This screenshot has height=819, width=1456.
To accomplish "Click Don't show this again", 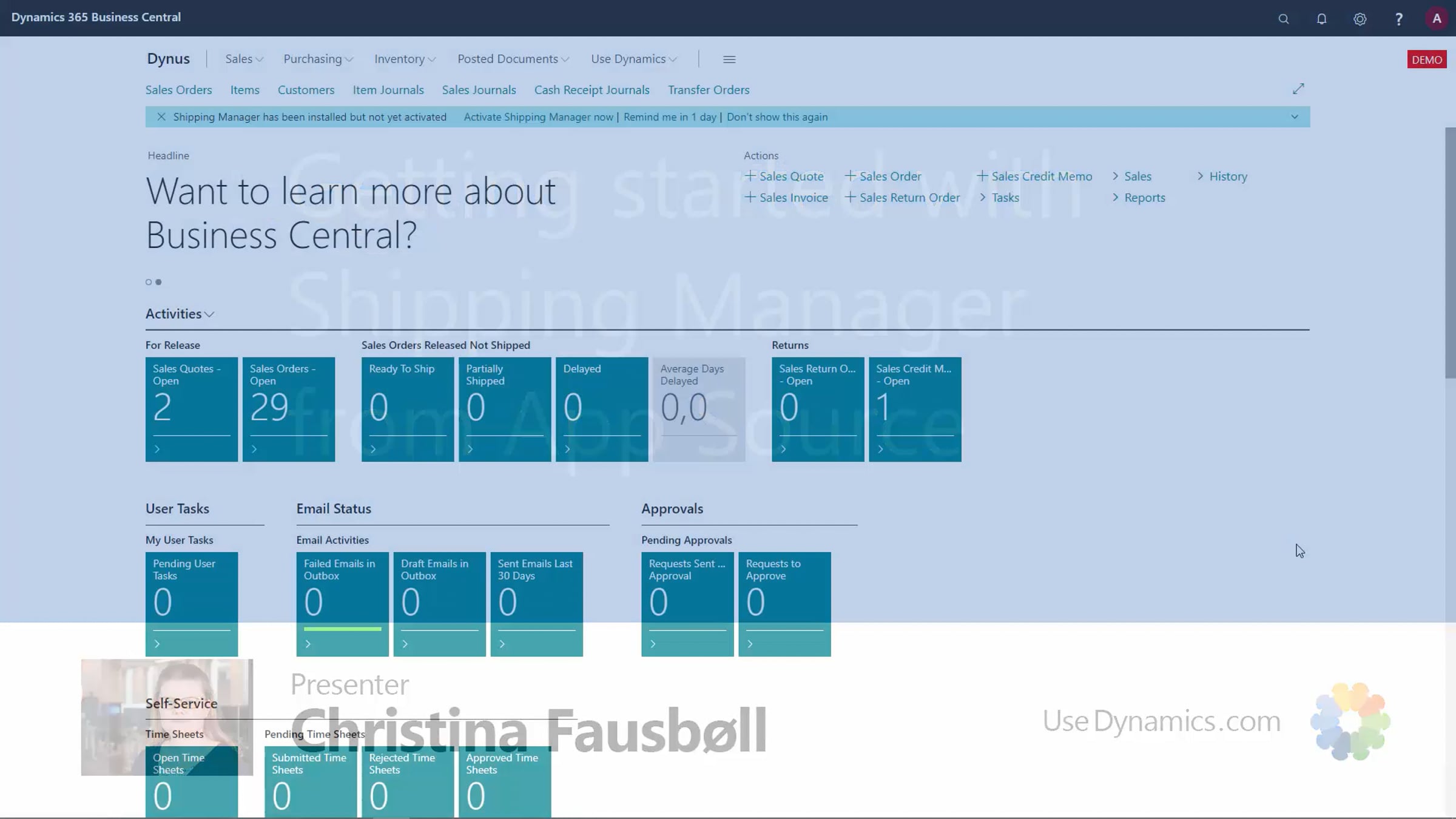I will click(777, 117).
